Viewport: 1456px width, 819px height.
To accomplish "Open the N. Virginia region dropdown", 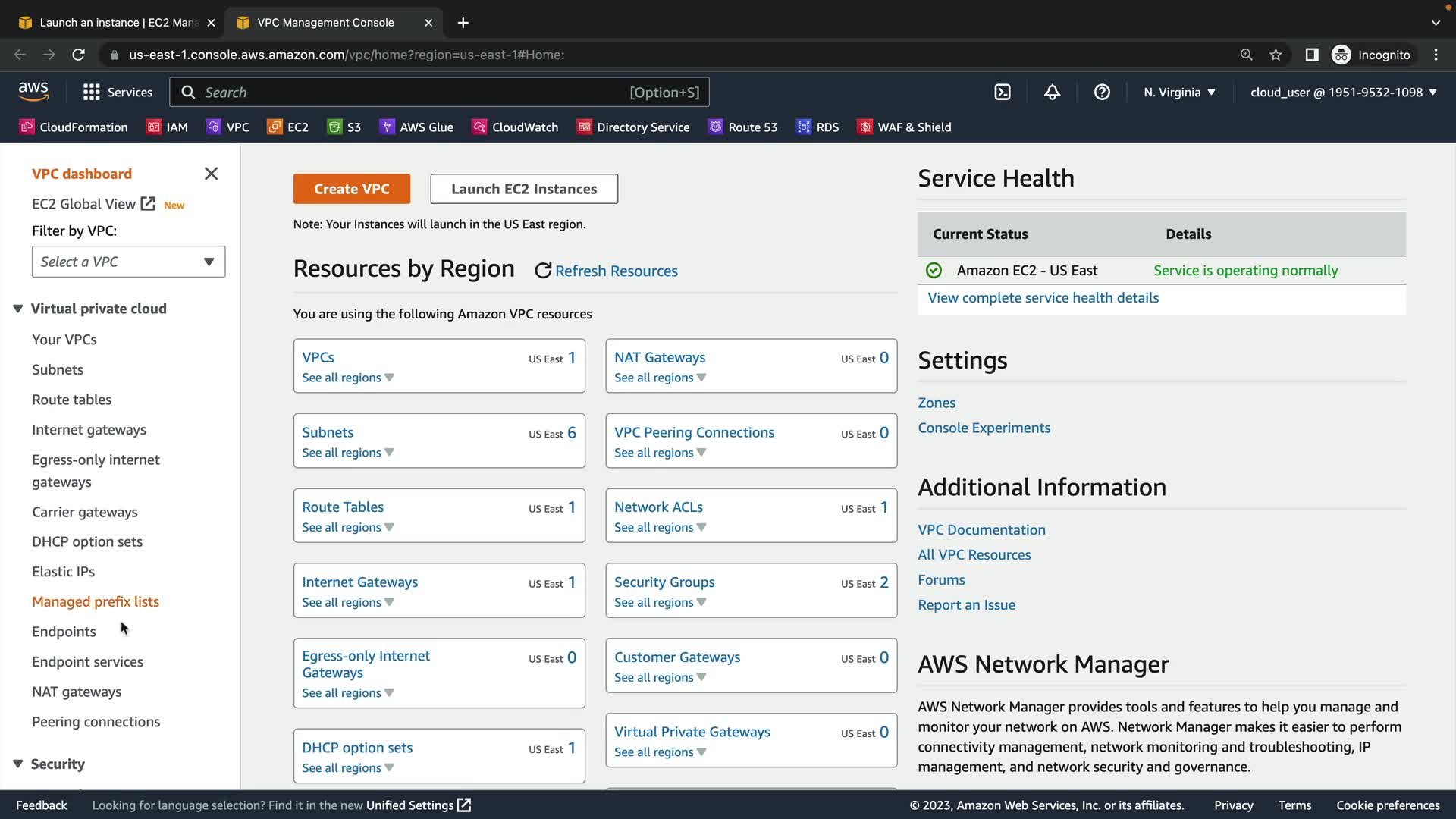I will click(x=1179, y=93).
